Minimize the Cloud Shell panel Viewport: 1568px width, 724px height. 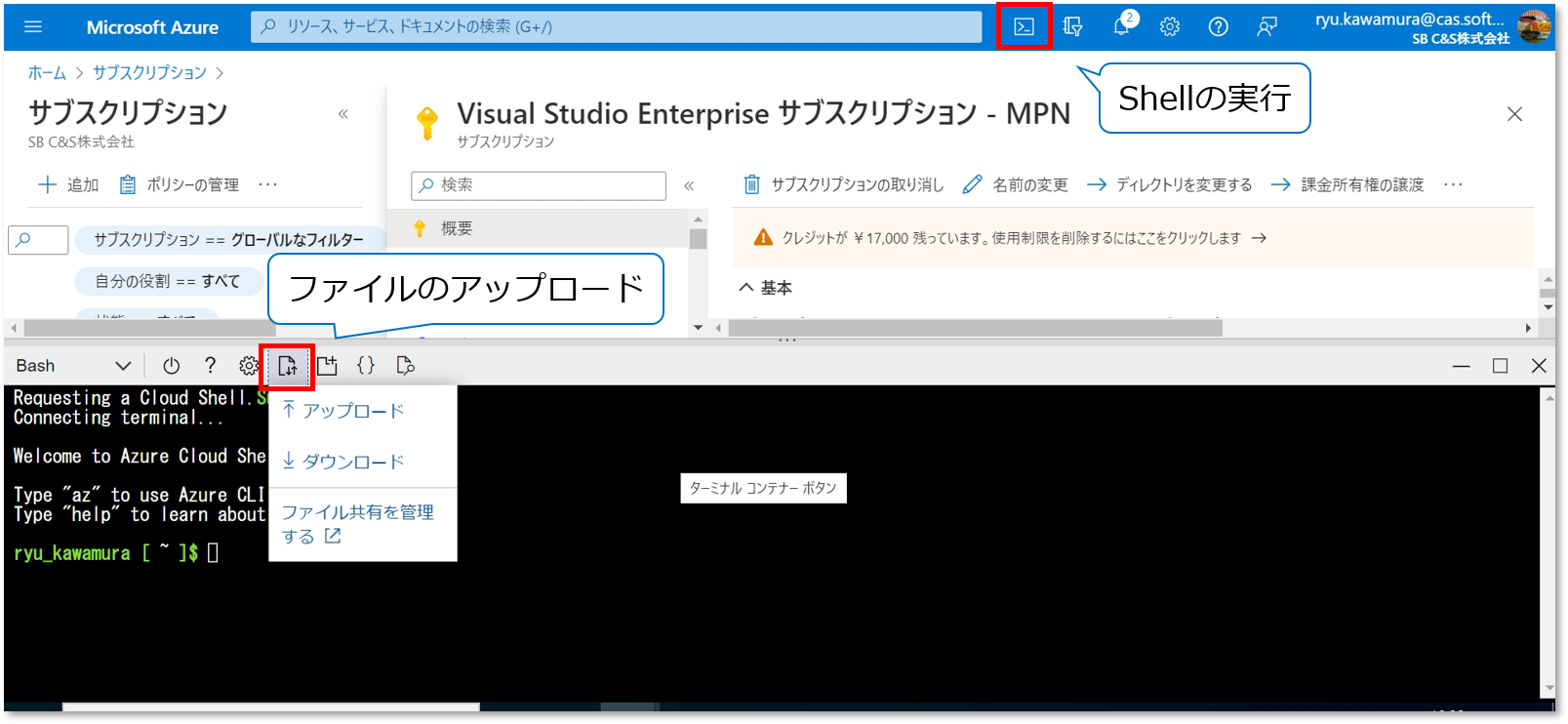click(1461, 366)
